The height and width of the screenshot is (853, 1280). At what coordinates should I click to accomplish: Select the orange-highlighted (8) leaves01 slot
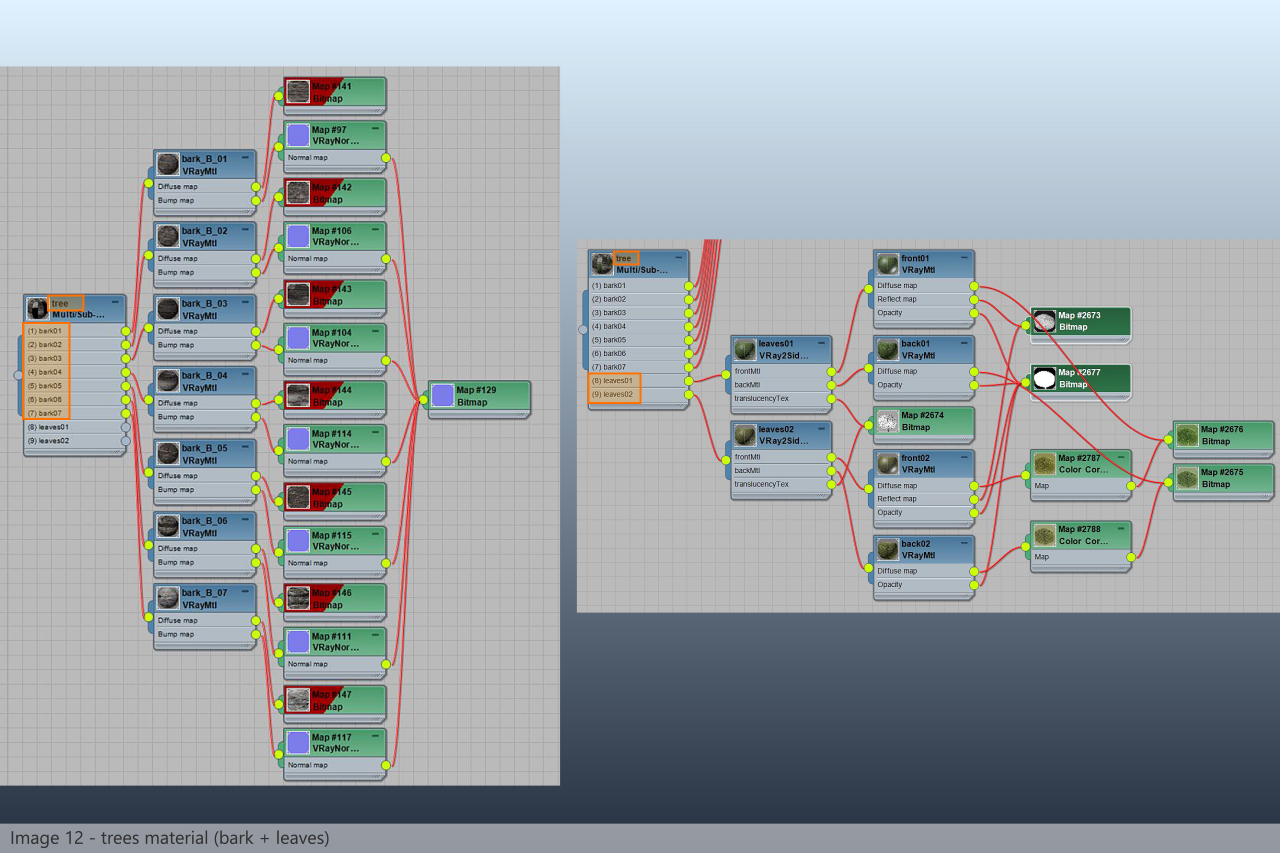[x=614, y=381]
